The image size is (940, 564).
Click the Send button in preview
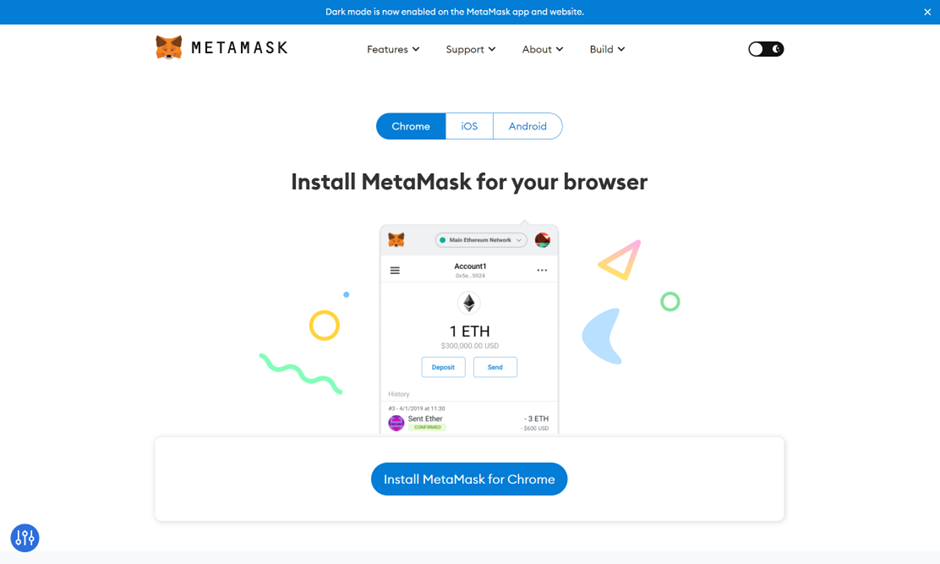495,367
